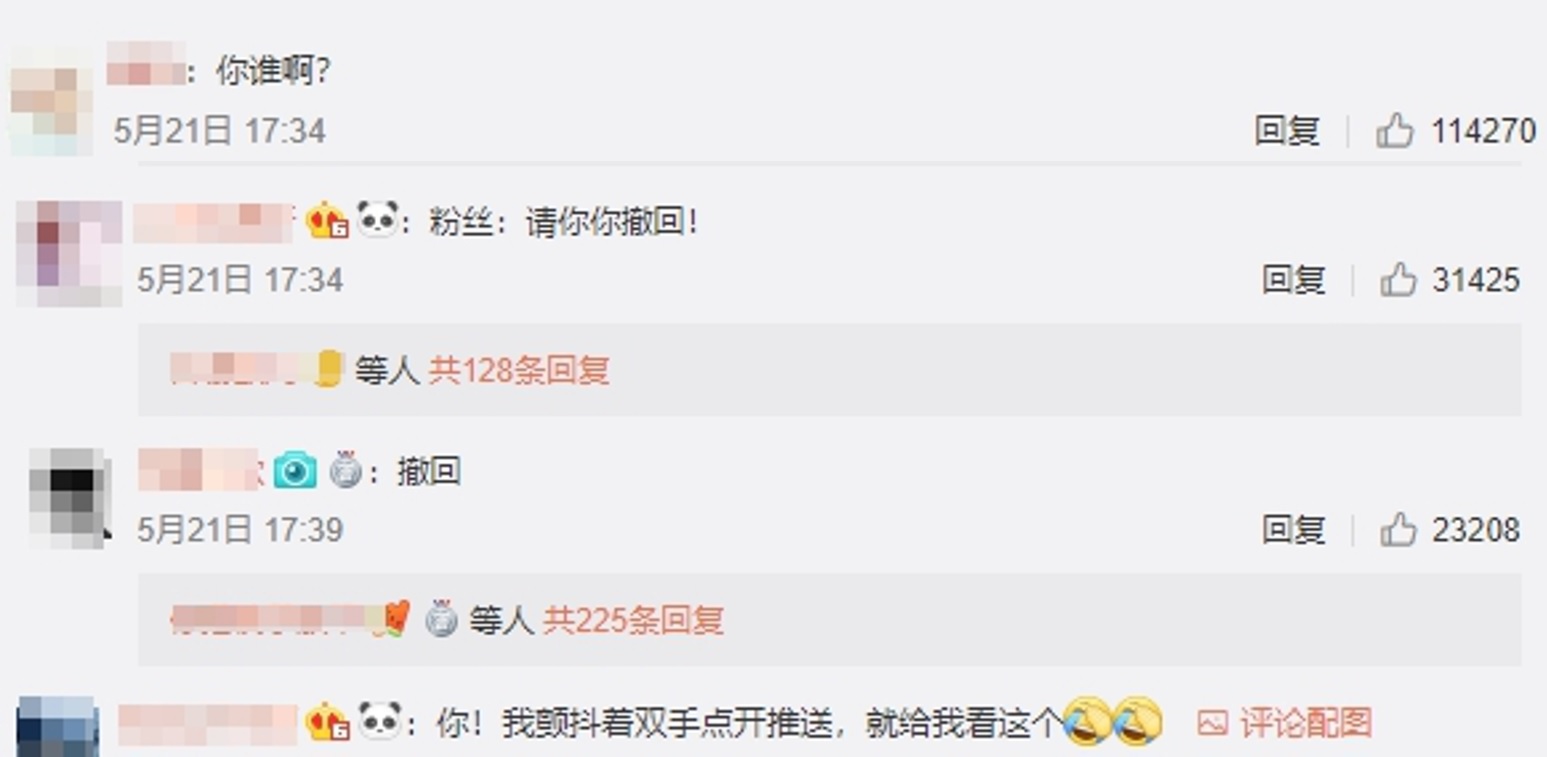Click thumbs-up icon showing 23208 likes
This screenshot has width=1547, height=757.
tap(1399, 530)
